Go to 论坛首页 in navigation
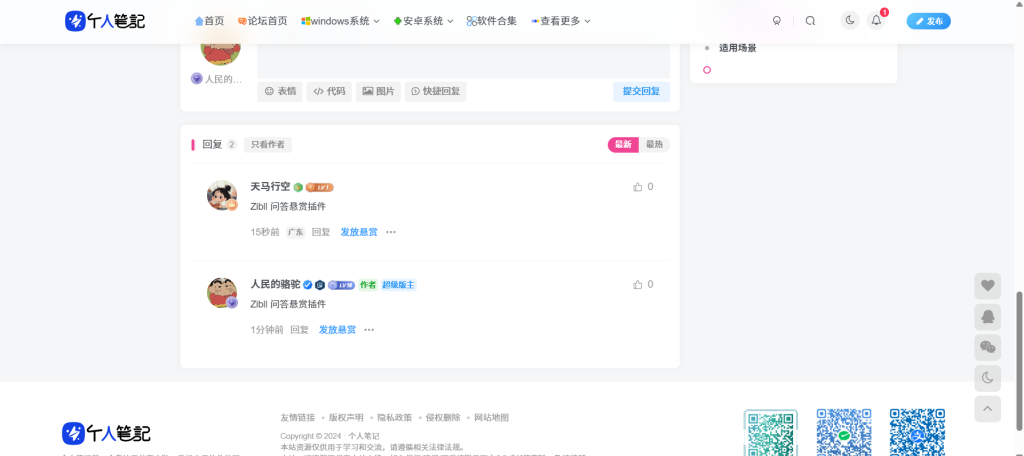This screenshot has width=1024, height=456. [262, 21]
